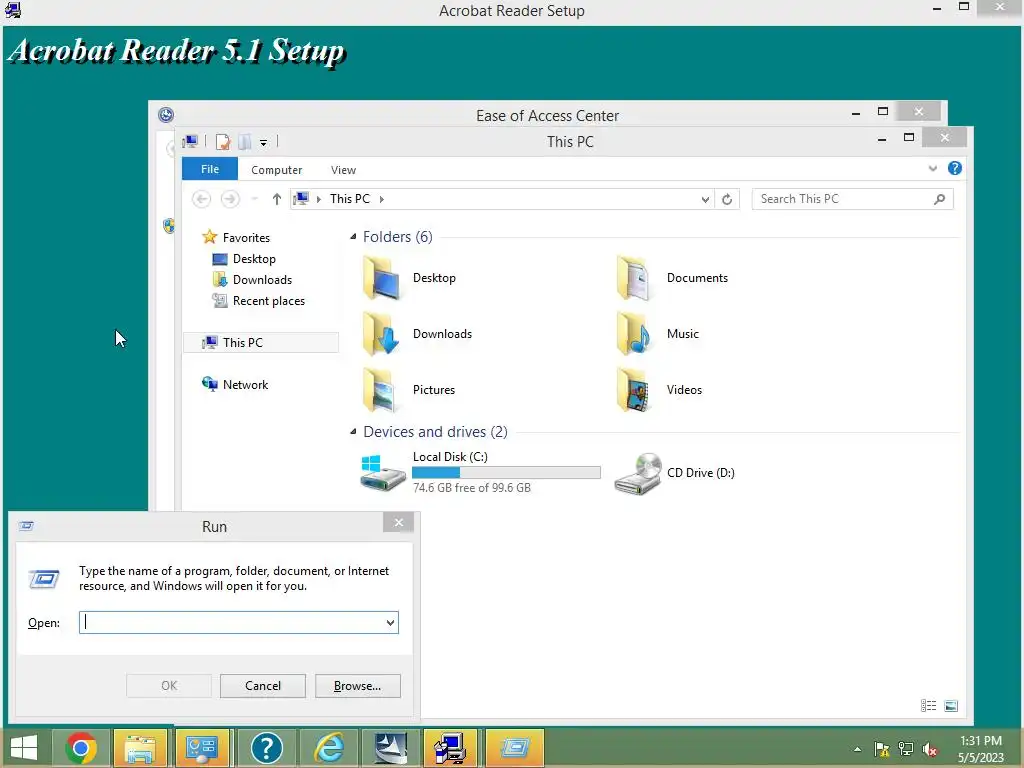Click Favorites heading in navigation pane
Viewport: 1024px width, 768px height.
pos(236,238)
